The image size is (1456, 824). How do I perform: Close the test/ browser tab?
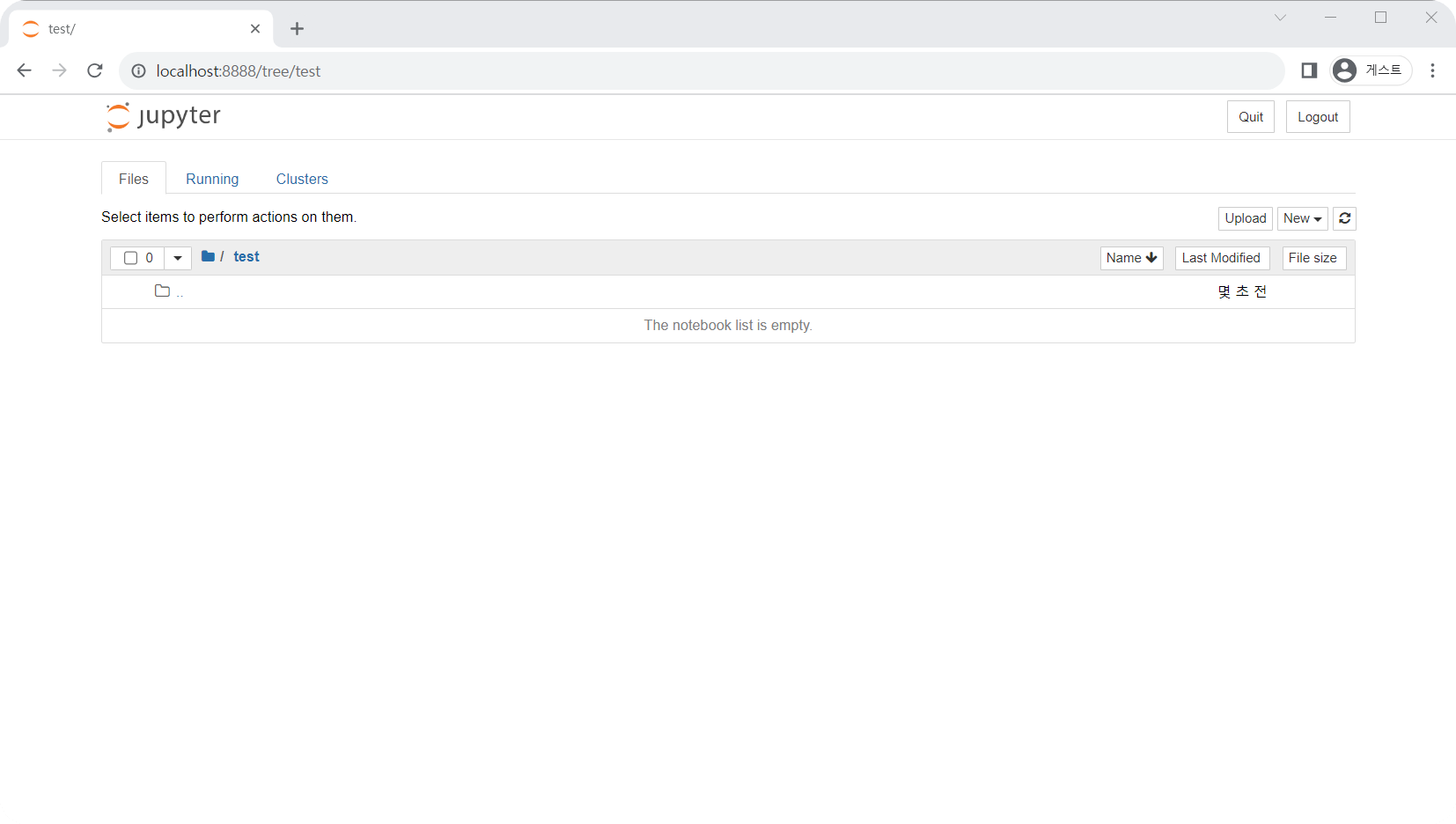coord(255,29)
